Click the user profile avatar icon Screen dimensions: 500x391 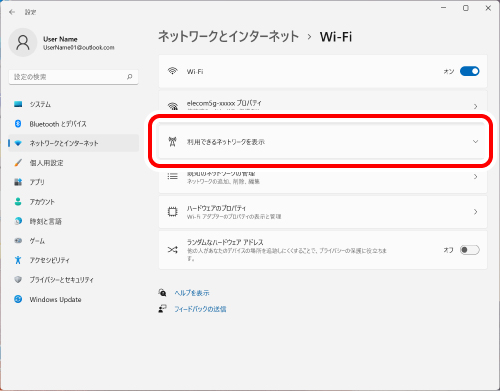(23, 43)
